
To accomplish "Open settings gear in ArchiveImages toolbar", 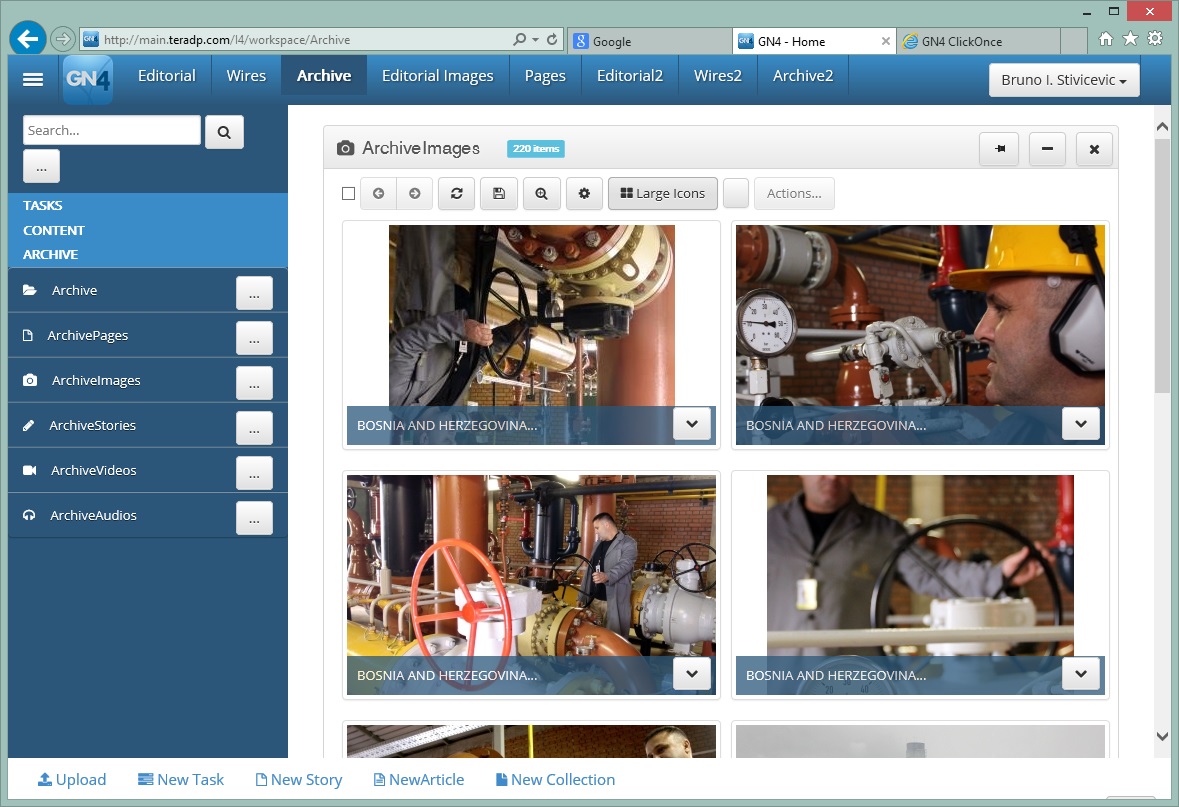I will (584, 193).
